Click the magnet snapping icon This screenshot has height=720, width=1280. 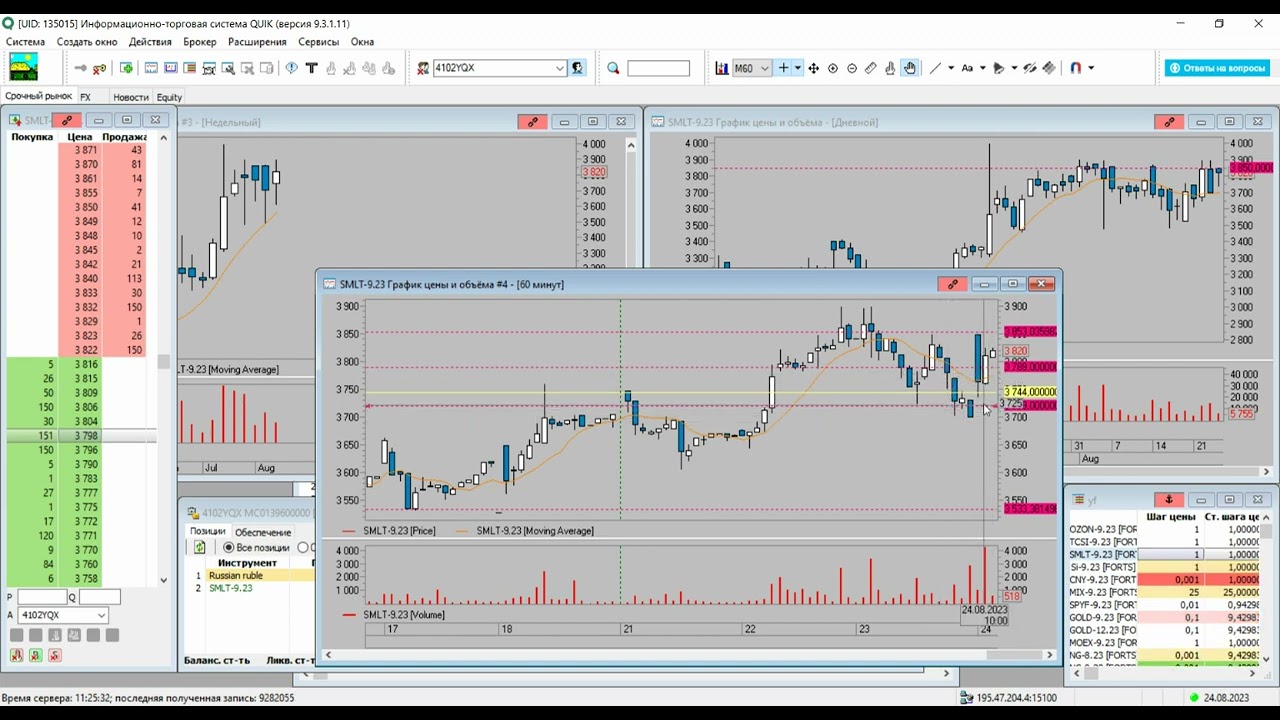click(1076, 68)
